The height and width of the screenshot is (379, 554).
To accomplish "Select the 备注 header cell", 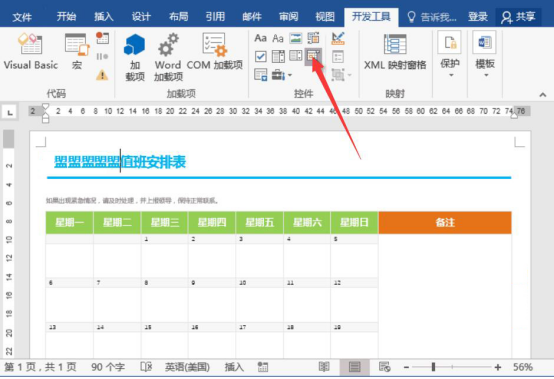I will coord(445,223).
